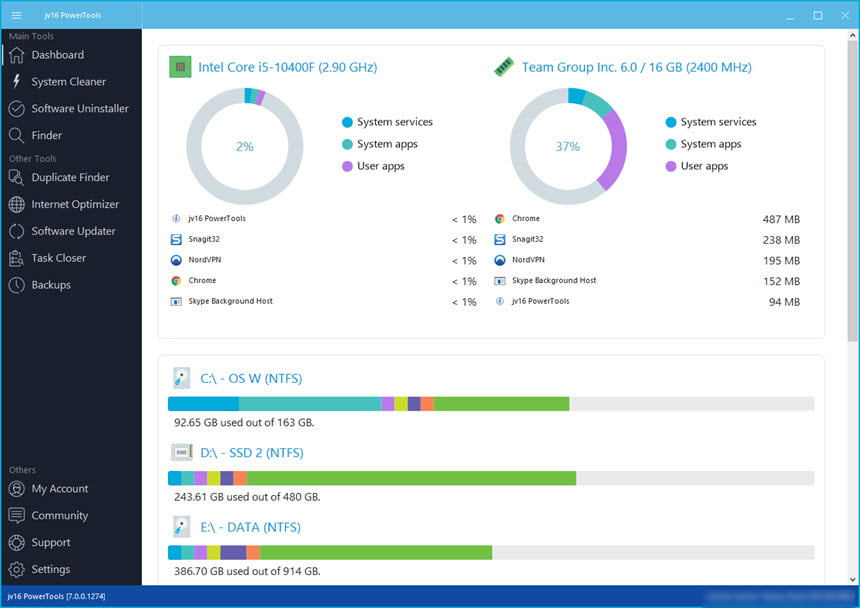Click Team Group Inc. RAM heading
Screen dimensions: 860x608
point(636,67)
